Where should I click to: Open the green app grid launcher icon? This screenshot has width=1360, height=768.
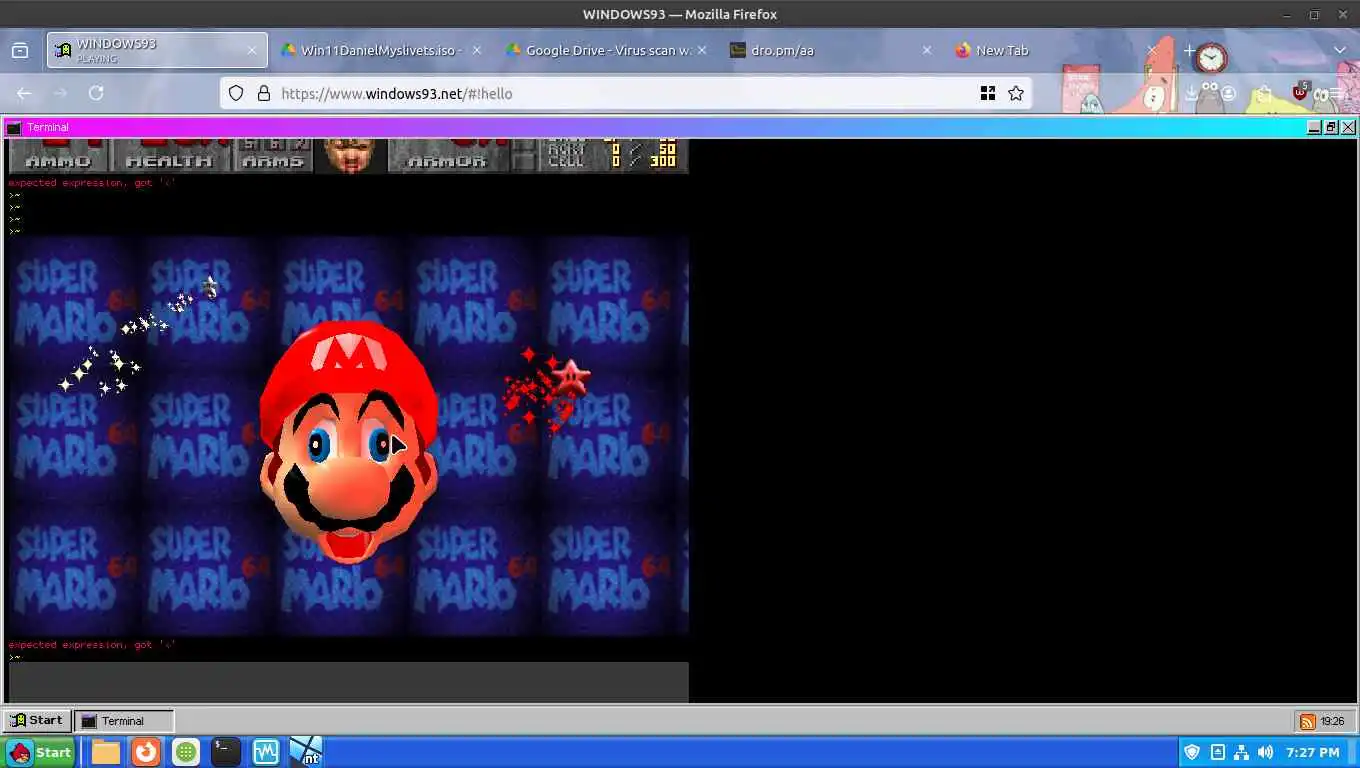(186, 752)
